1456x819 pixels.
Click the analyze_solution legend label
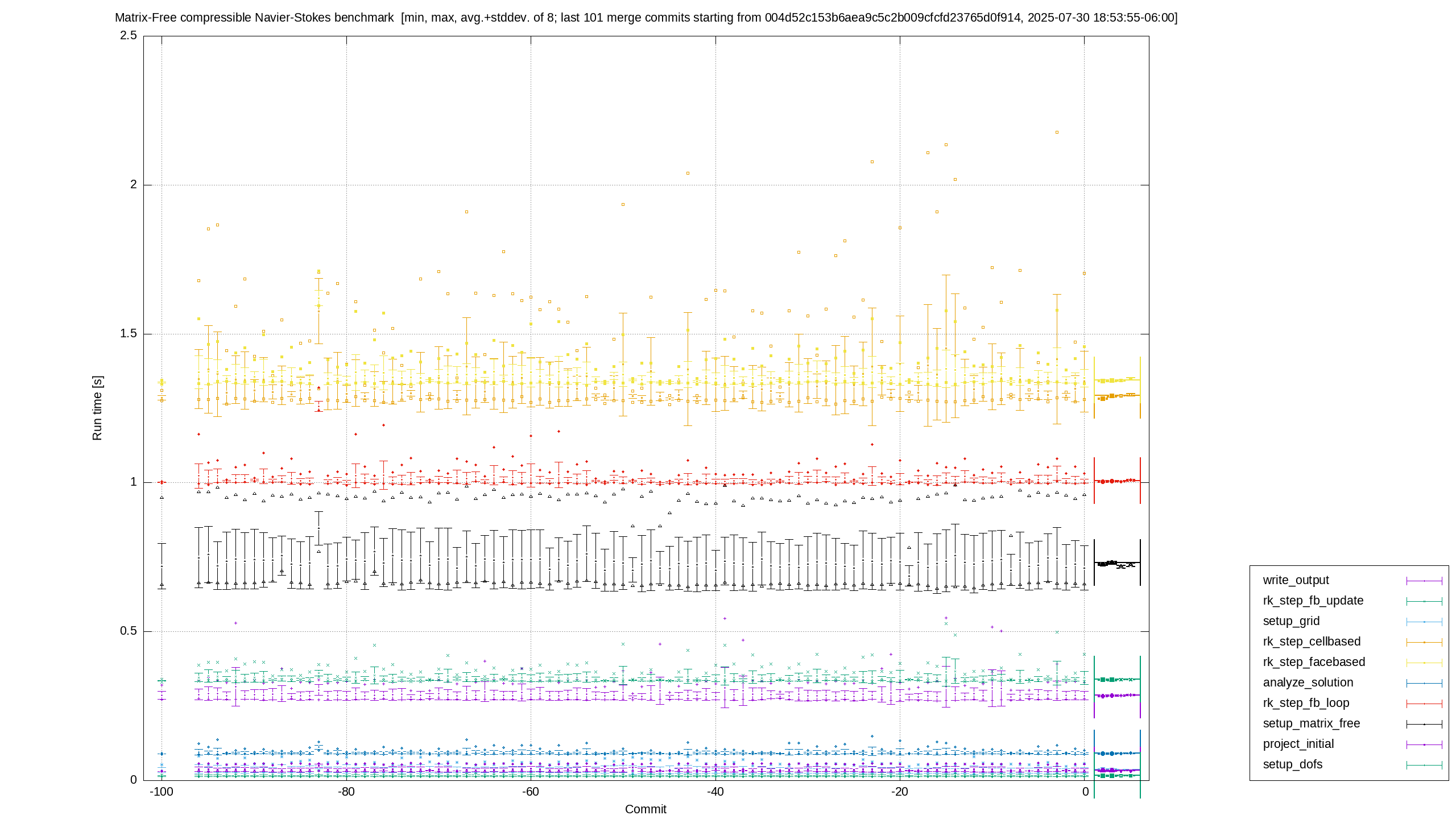click(1308, 682)
